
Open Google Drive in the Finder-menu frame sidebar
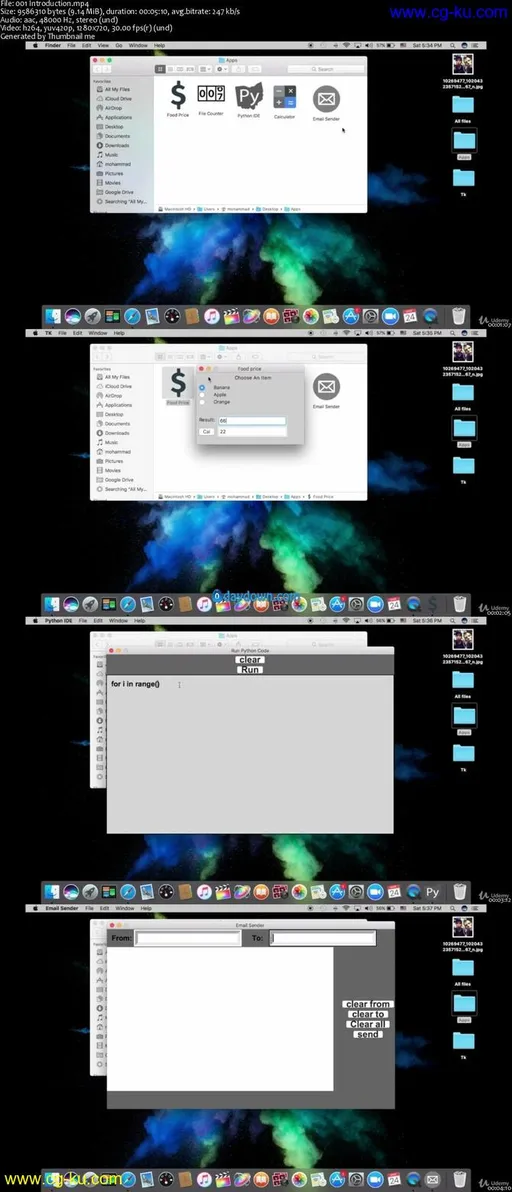tap(119, 192)
